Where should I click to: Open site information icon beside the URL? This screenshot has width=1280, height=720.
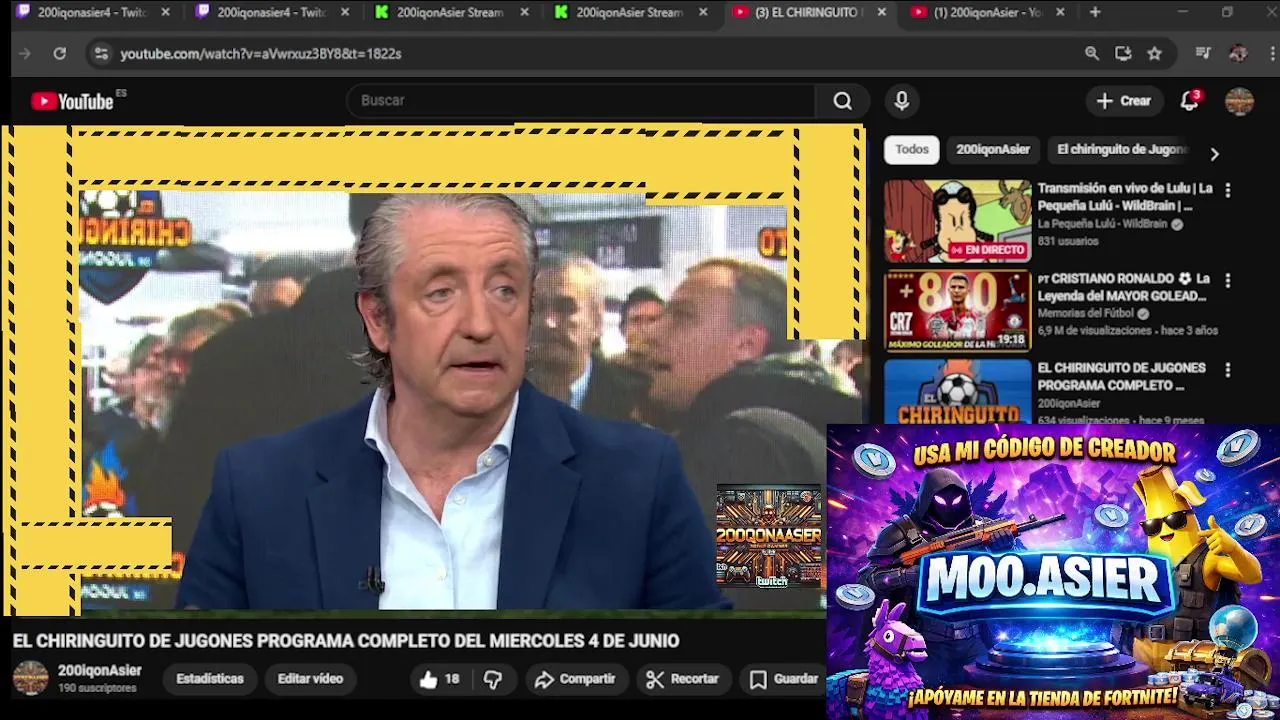pos(100,53)
